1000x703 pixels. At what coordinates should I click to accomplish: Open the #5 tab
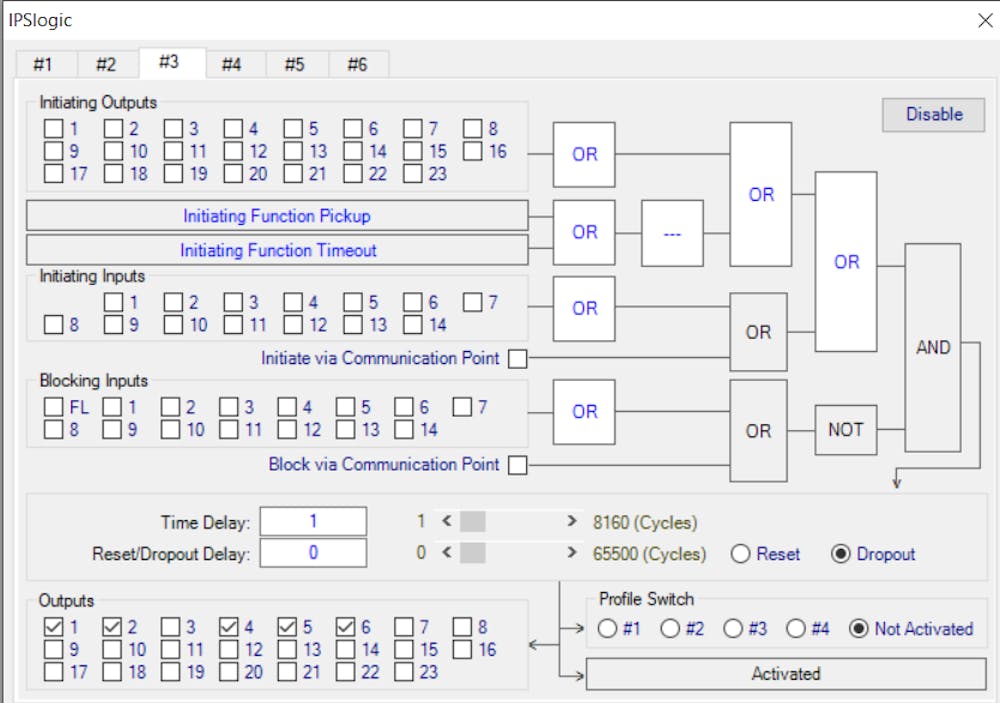(x=295, y=64)
